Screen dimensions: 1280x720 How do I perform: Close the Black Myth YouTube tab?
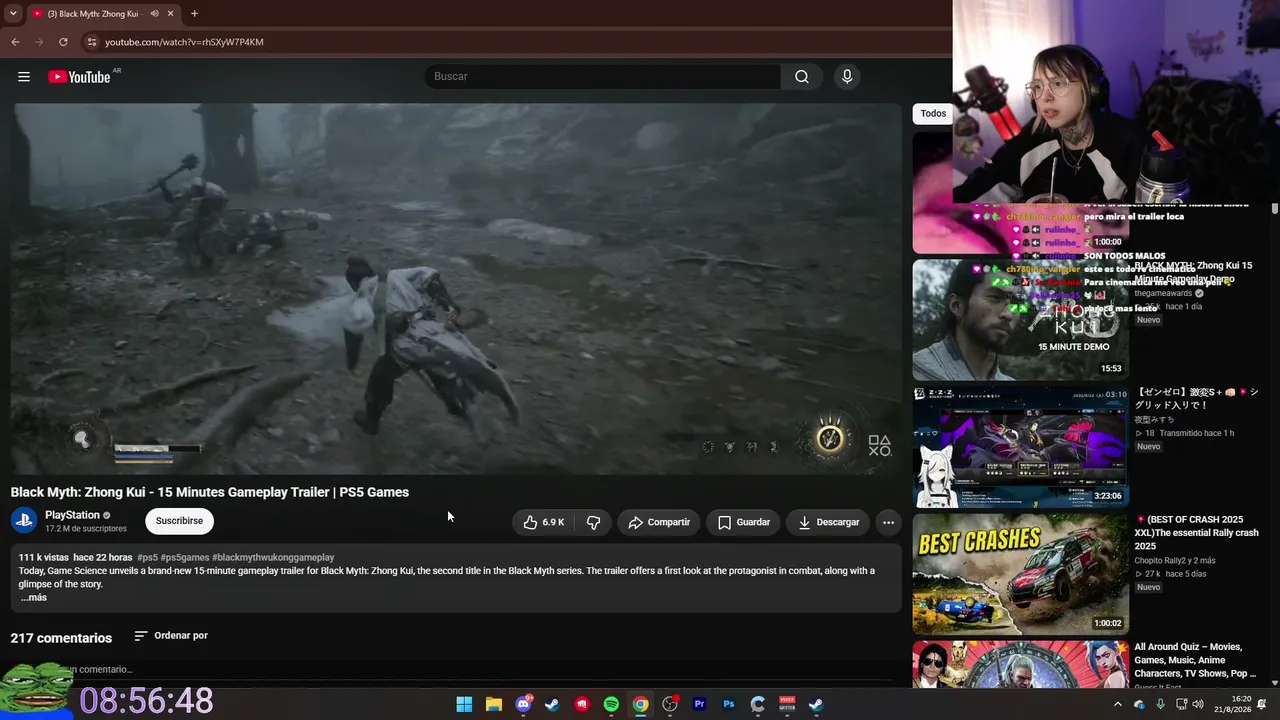point(171,14)
